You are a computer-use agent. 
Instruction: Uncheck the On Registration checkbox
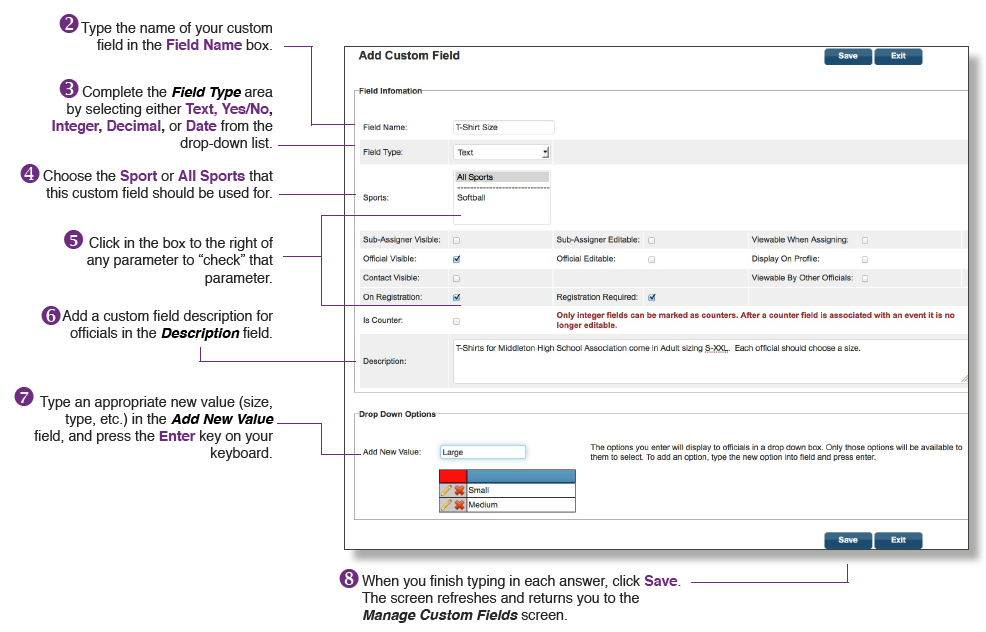tap(457, 297)
